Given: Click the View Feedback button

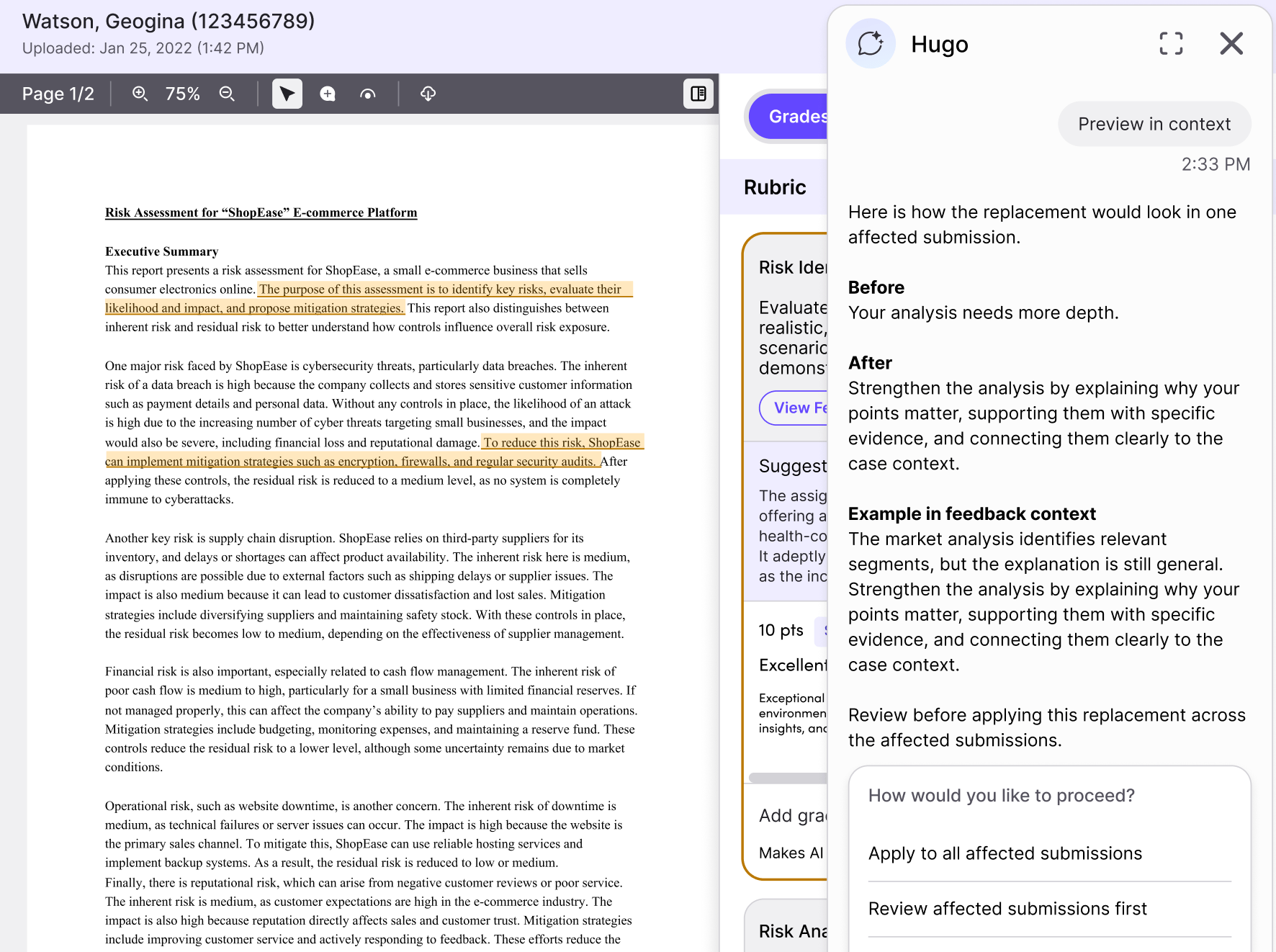Looking at the screenshot, I should [794, 408].
